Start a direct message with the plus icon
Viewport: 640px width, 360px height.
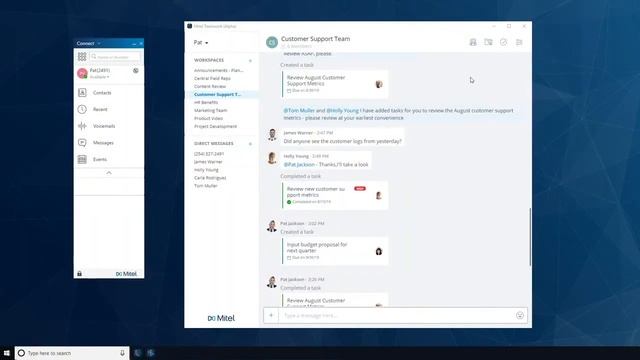click(250, 144)
